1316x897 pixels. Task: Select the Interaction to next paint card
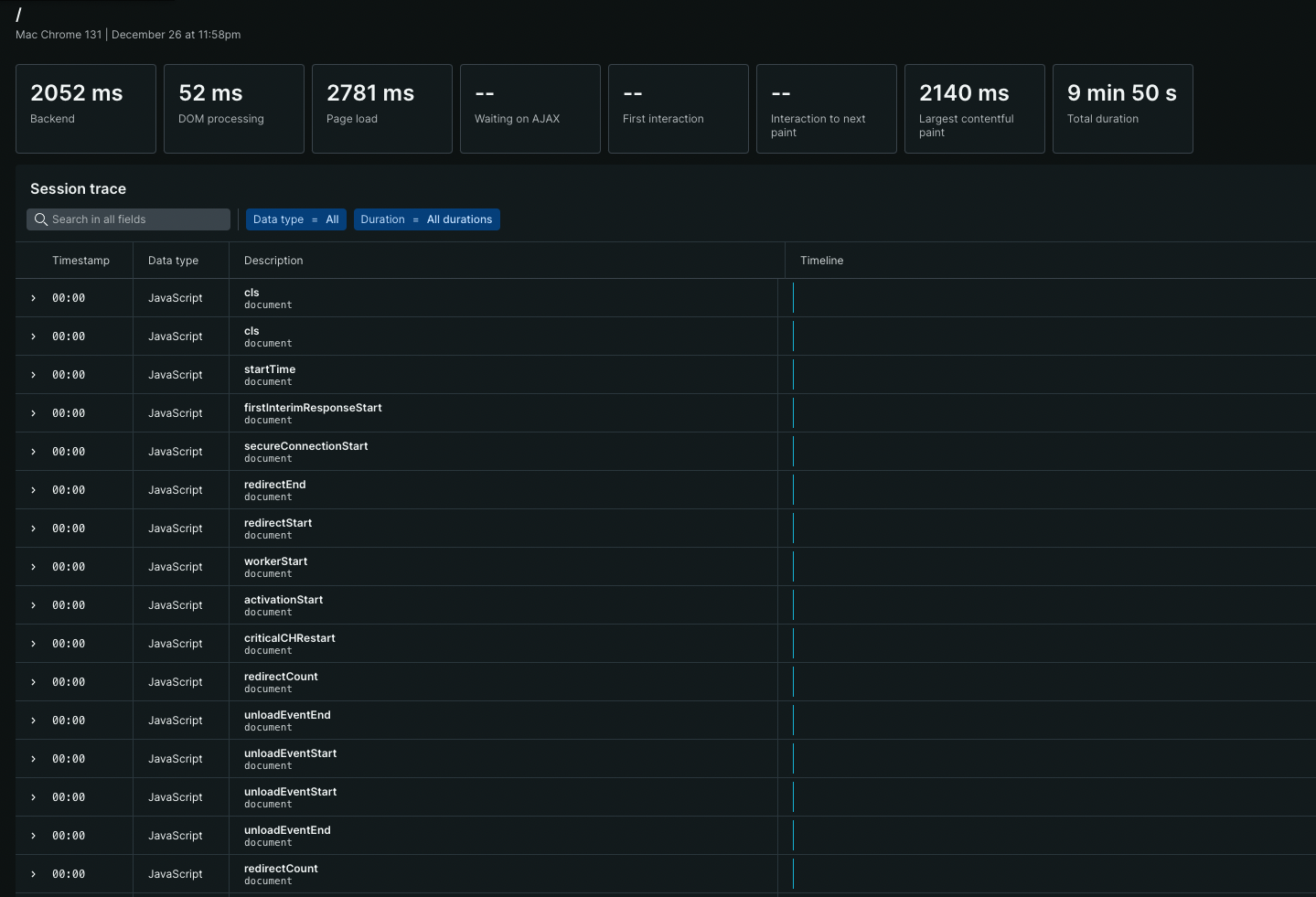[x=827, y=109]
